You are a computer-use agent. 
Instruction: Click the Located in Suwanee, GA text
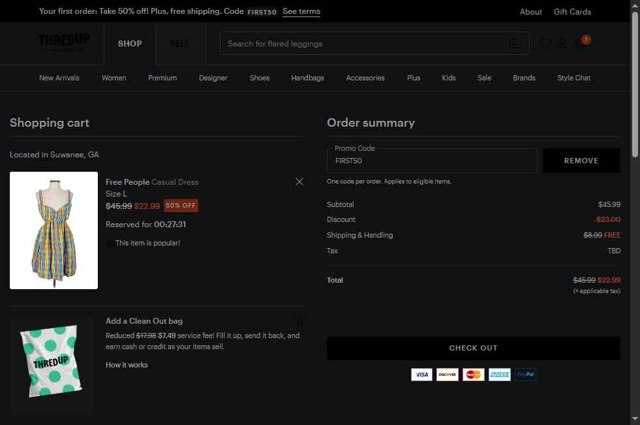(x=54, y=154)
